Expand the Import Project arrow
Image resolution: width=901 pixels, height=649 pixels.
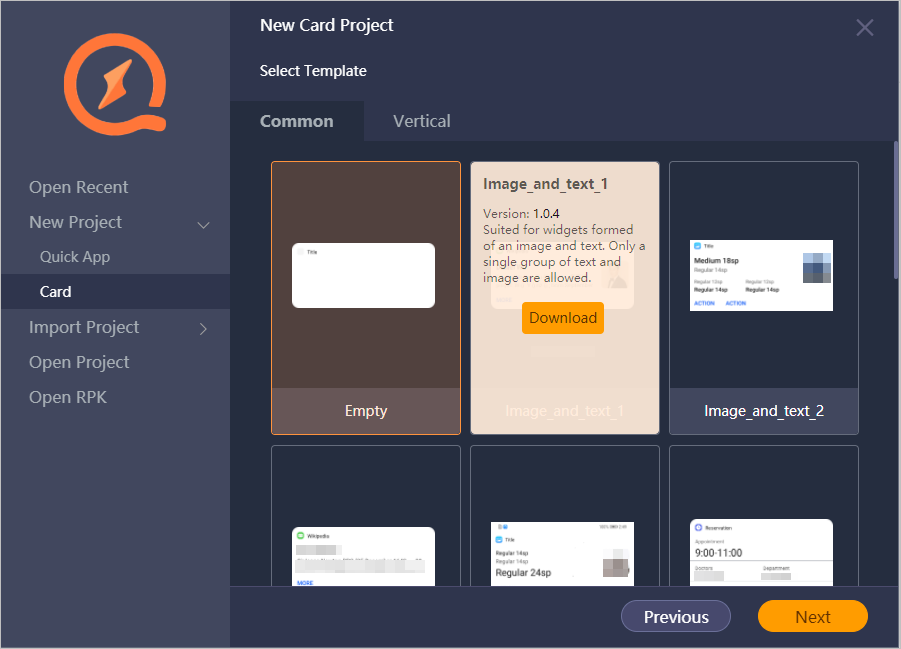tap(203, 329)
